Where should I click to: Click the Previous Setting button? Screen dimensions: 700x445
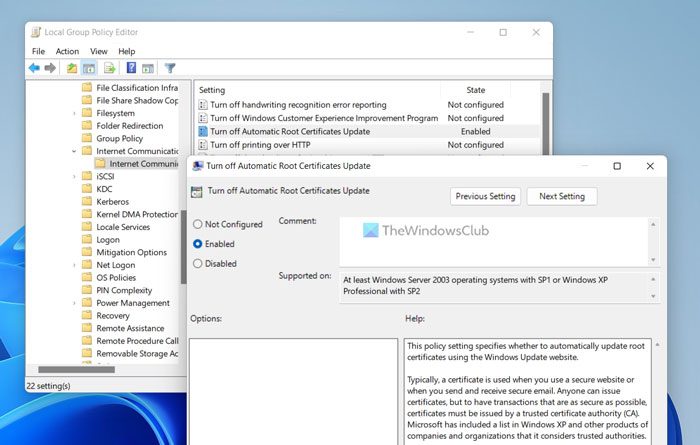[485, 196]
